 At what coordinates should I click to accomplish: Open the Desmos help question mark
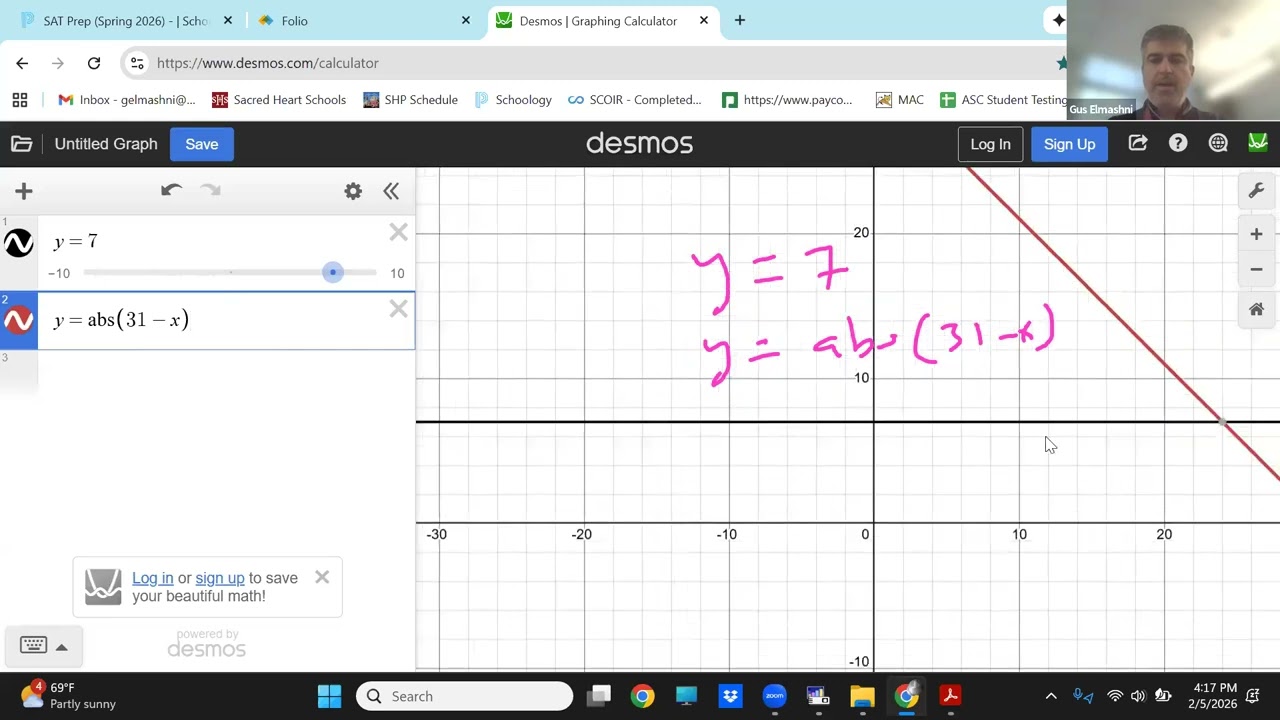[x=1178, y=144]
